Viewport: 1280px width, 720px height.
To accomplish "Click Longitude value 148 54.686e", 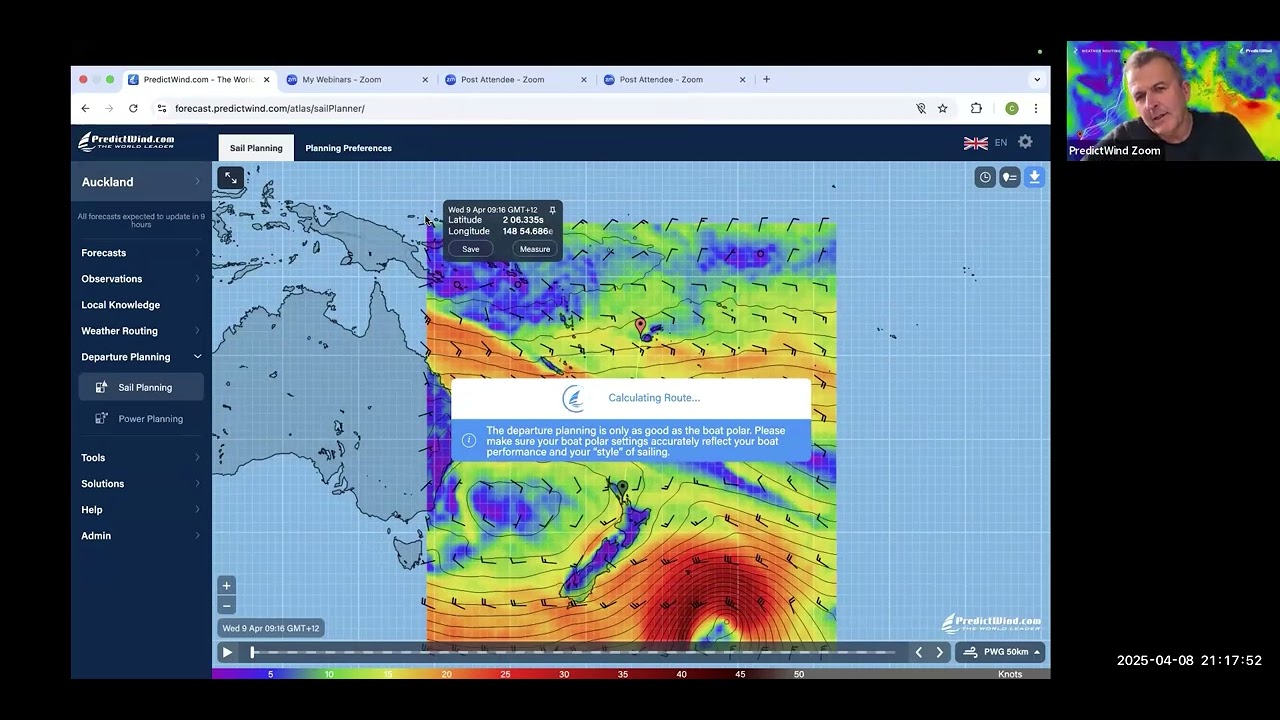I will (x=527, y=231).
